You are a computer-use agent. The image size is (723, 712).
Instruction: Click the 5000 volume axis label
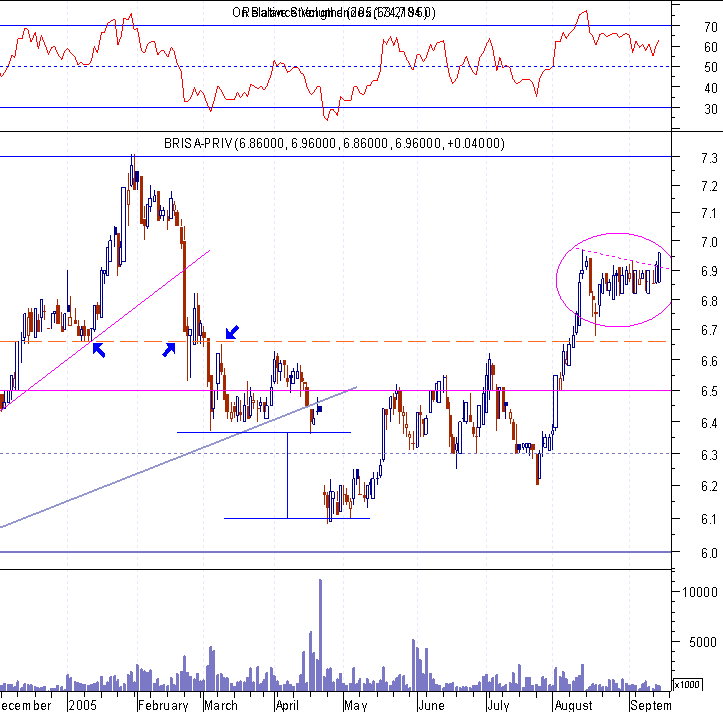point(703,642)
